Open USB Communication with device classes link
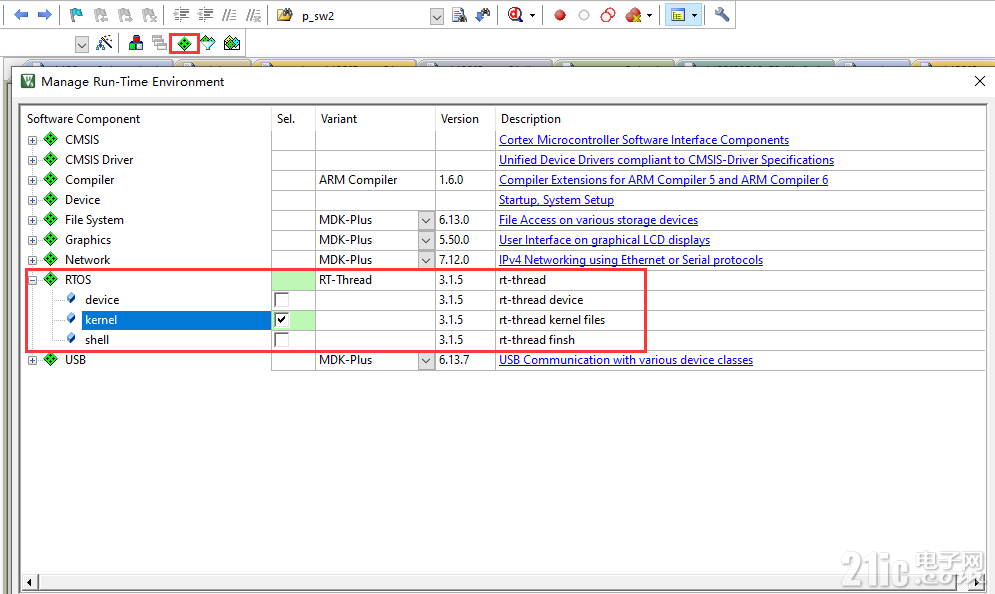 tap(626, 360)
